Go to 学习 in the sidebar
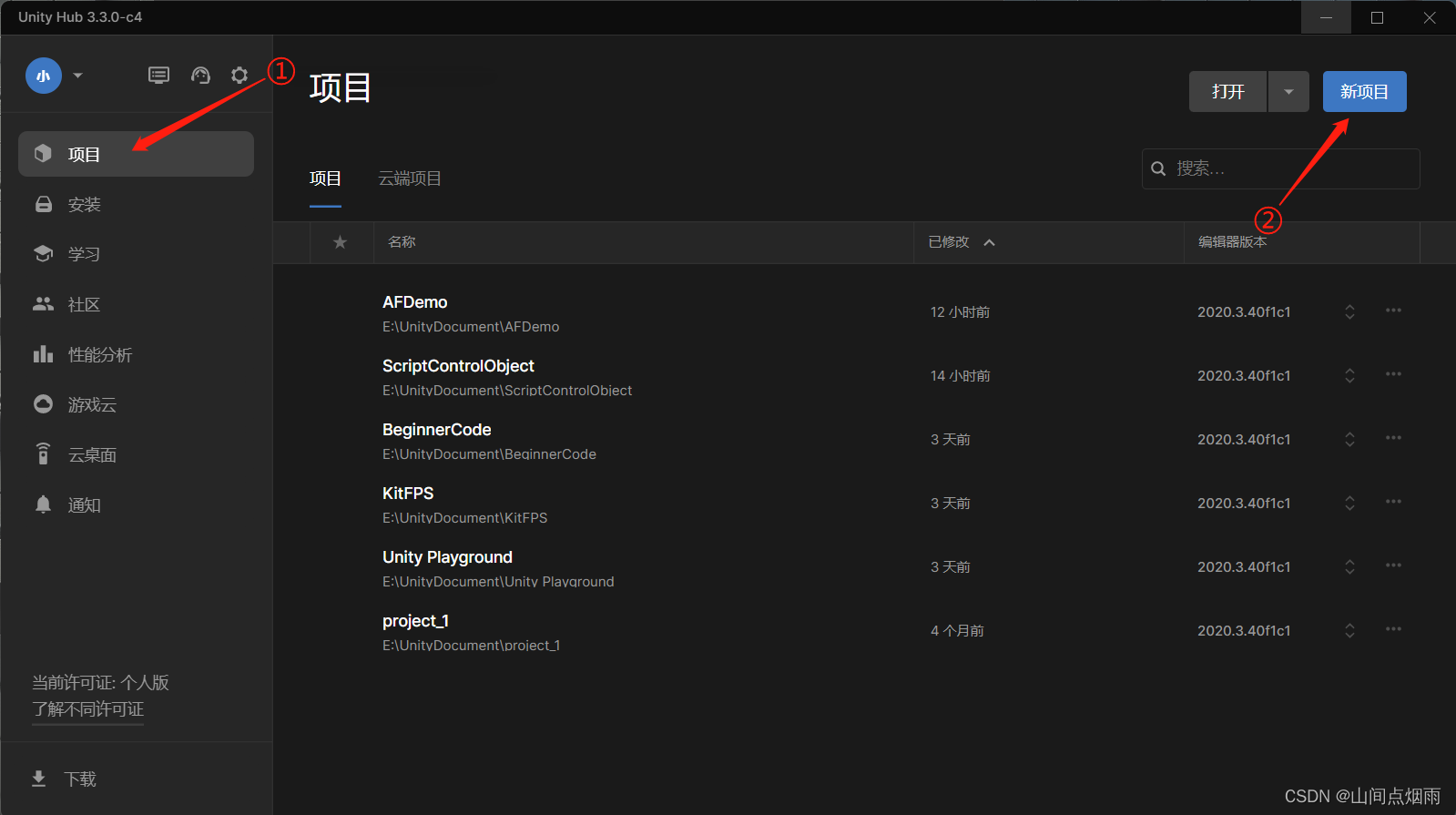Viewport: 1456px width, 815px height. pos(136,254)
